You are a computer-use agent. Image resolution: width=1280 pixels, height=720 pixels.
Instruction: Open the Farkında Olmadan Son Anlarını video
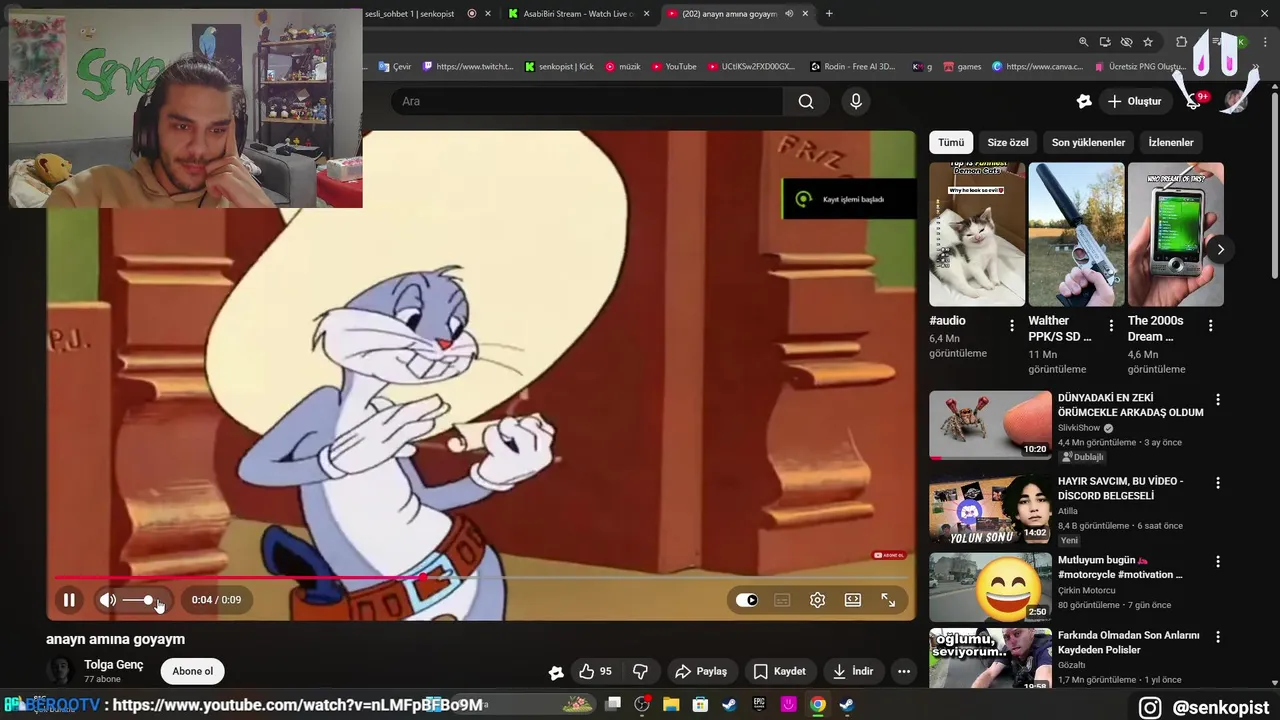point(1128,642)
